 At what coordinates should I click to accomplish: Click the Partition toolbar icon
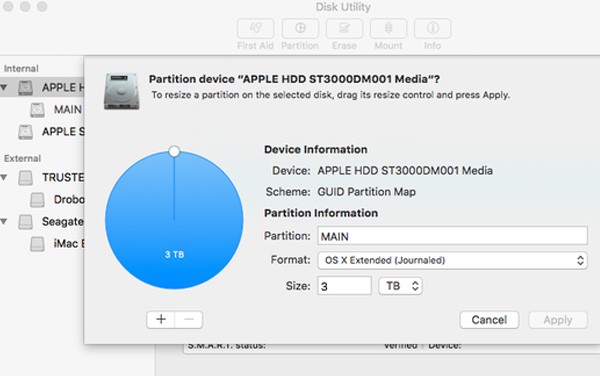pos(300,28)
